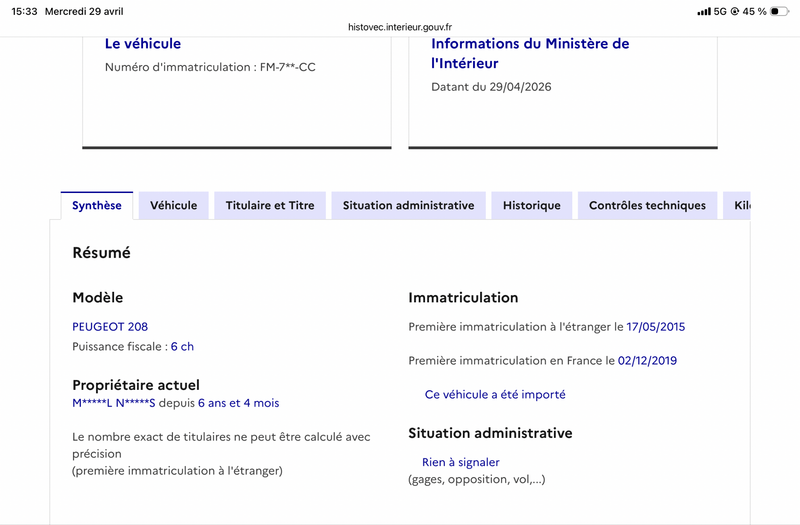
Task: Select the Situation administrative tab
Action: pos(409,206)
